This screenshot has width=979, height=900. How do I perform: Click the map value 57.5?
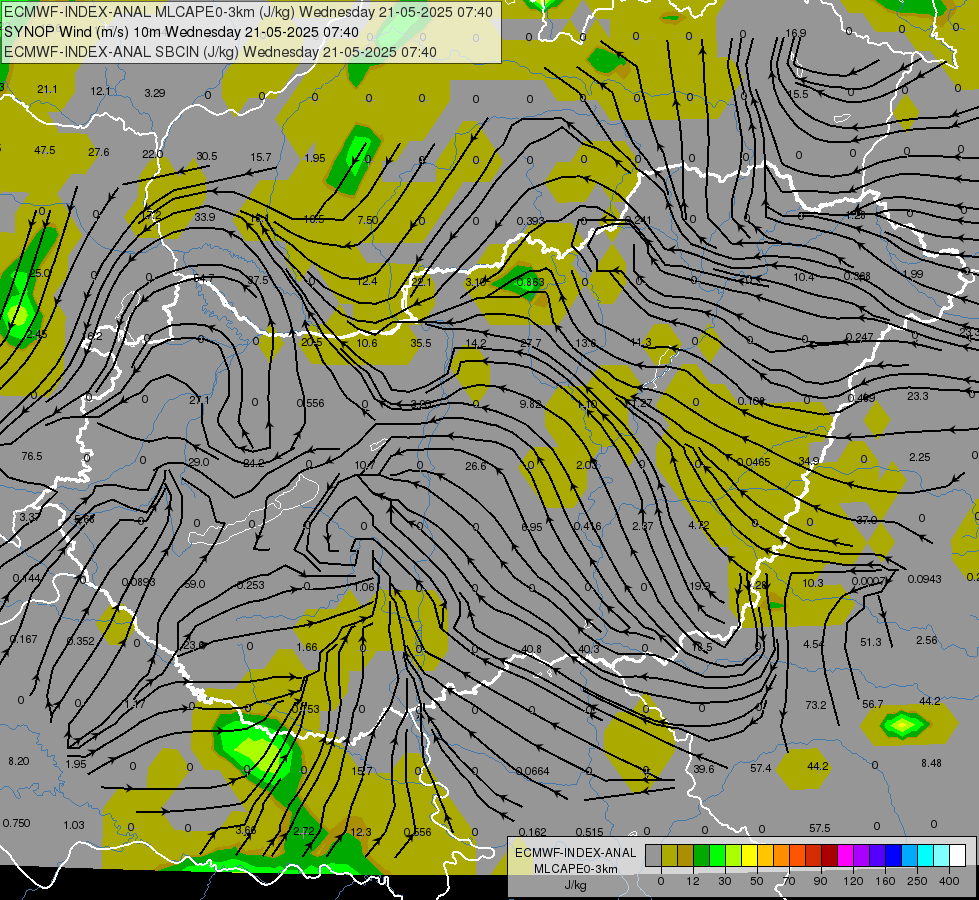(819, 828)
